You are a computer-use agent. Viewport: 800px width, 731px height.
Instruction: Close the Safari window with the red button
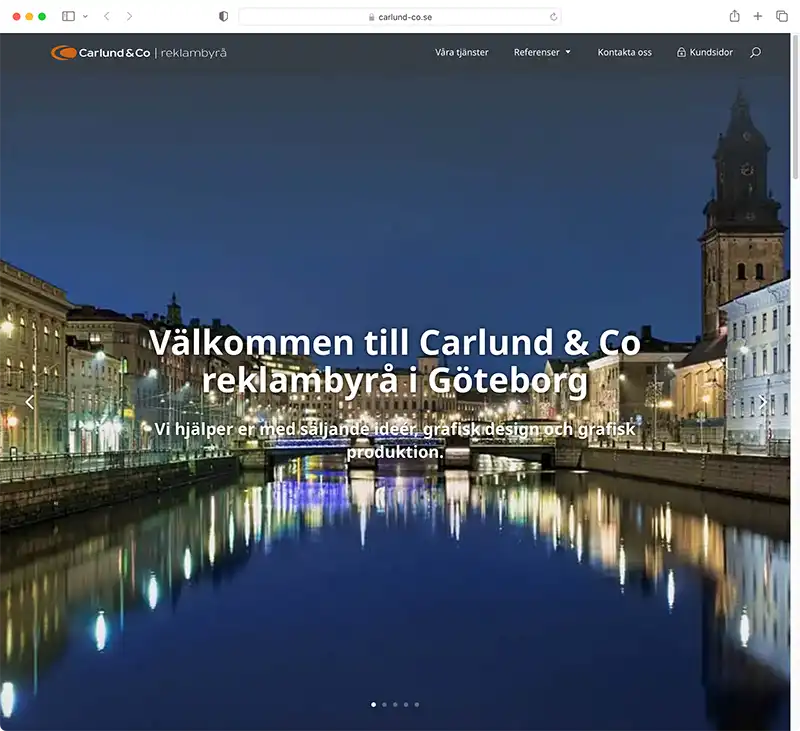click(x=16, y=16)
